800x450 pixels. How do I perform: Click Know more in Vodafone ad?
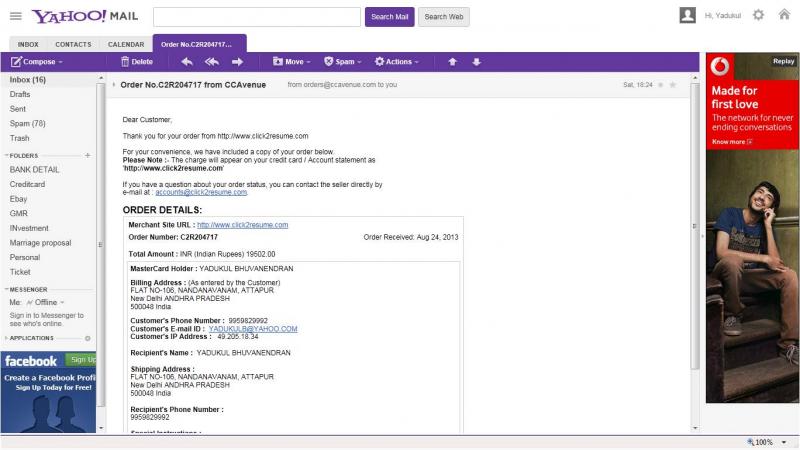pyautogui.click(x=732, y=142)
